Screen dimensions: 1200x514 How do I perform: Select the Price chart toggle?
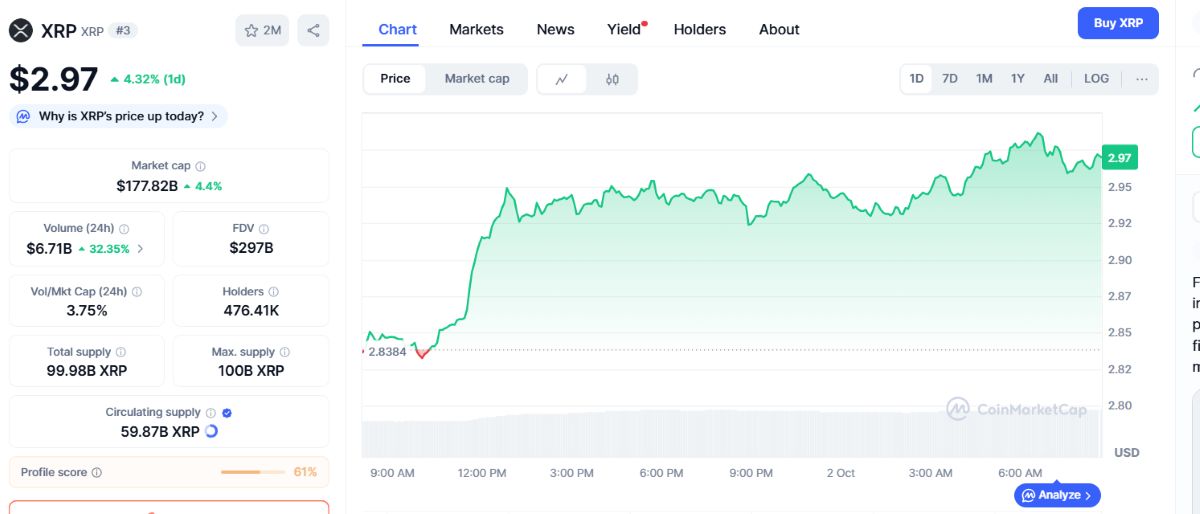tap(395, 79)
